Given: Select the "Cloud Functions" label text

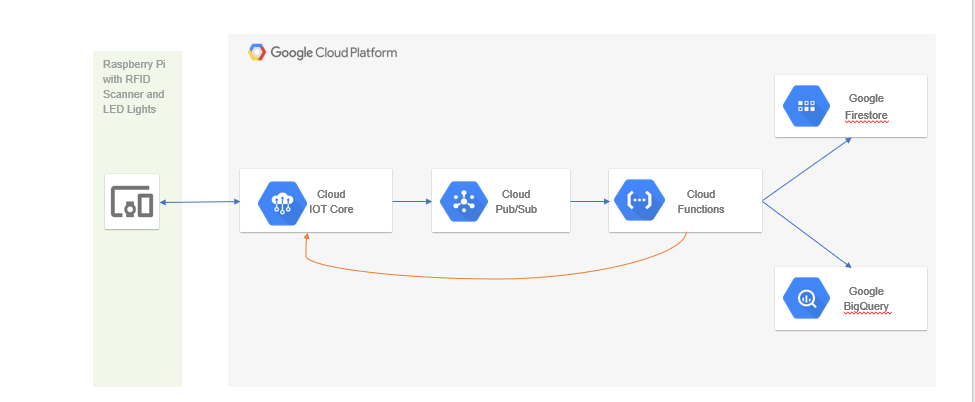Looking at the screenshot, I should pos(701,202).
